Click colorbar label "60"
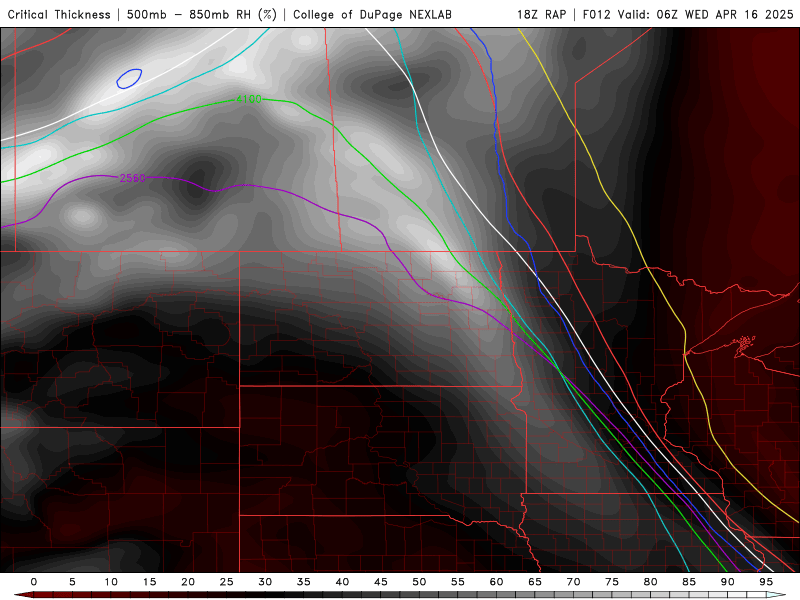 click(x=496, y=582)
